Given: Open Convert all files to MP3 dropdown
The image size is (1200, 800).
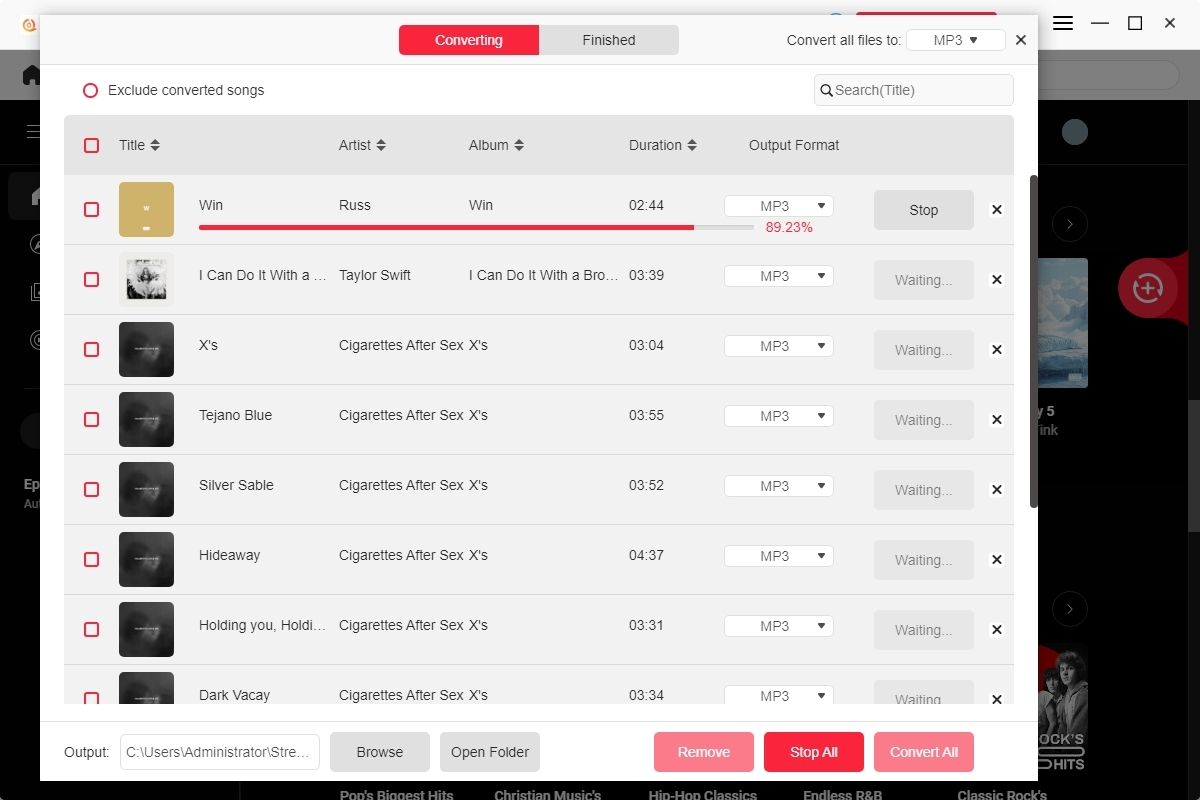Looking at the screenshot, I should (x=956, y=40).
